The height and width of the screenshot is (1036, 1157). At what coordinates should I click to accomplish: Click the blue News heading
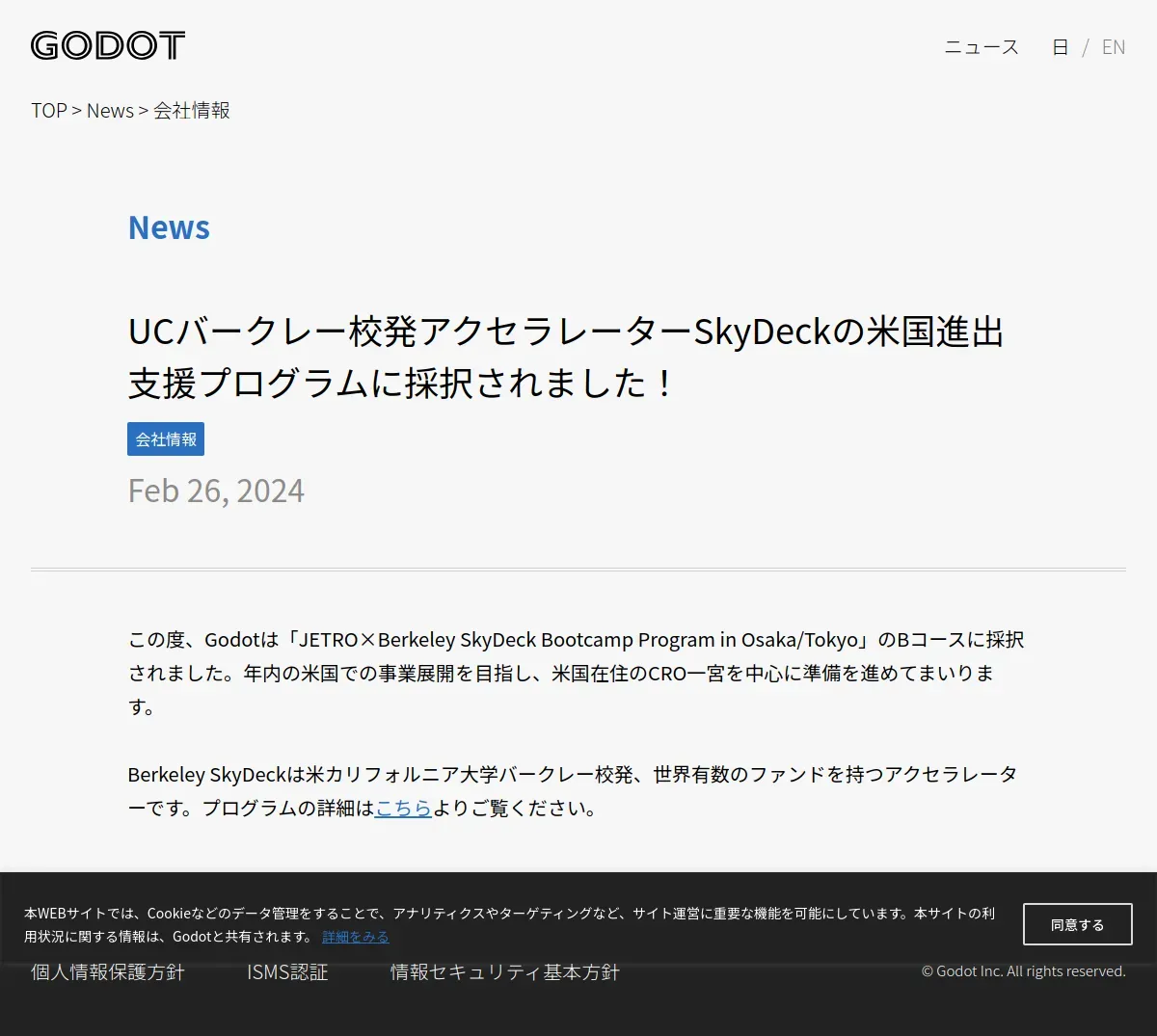point(169,227)
